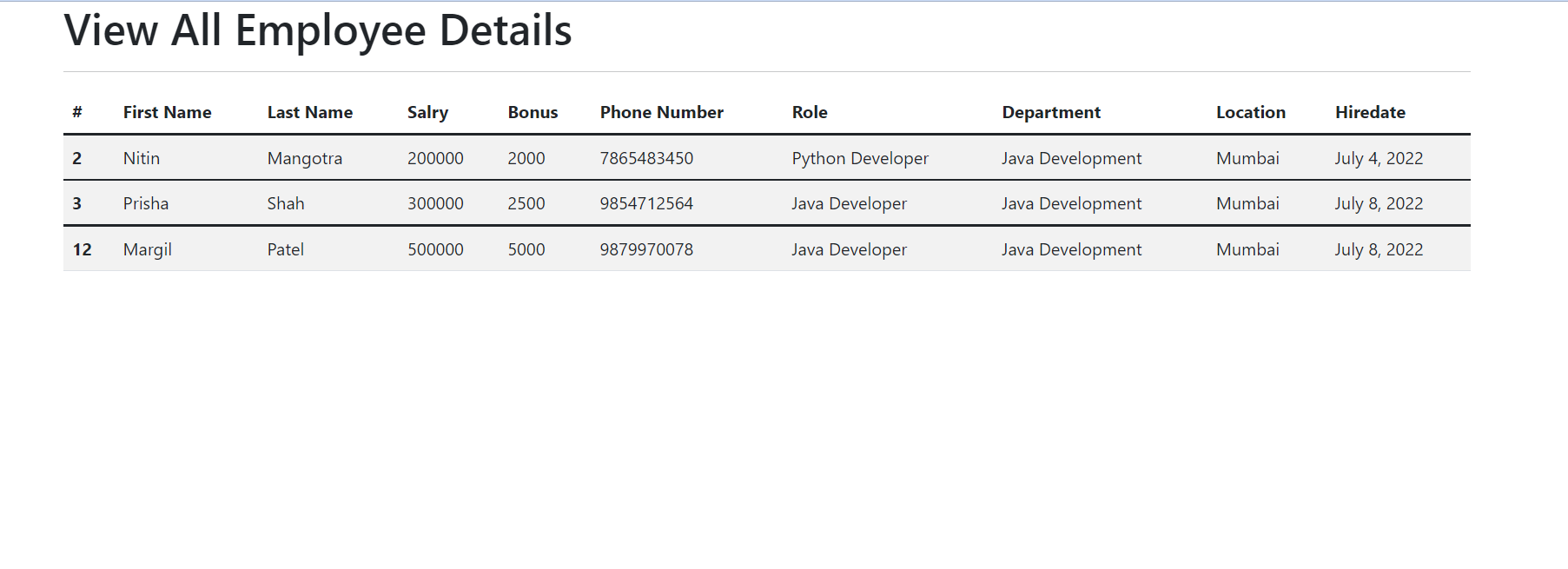1568x569 pixels.
Task: Click first name Nitin
Action: 142,158
